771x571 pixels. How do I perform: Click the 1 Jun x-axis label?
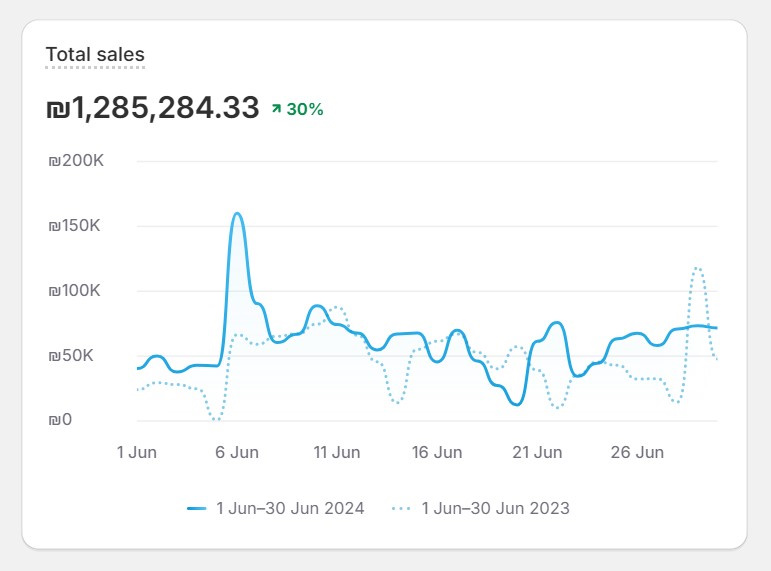(136, 452)
